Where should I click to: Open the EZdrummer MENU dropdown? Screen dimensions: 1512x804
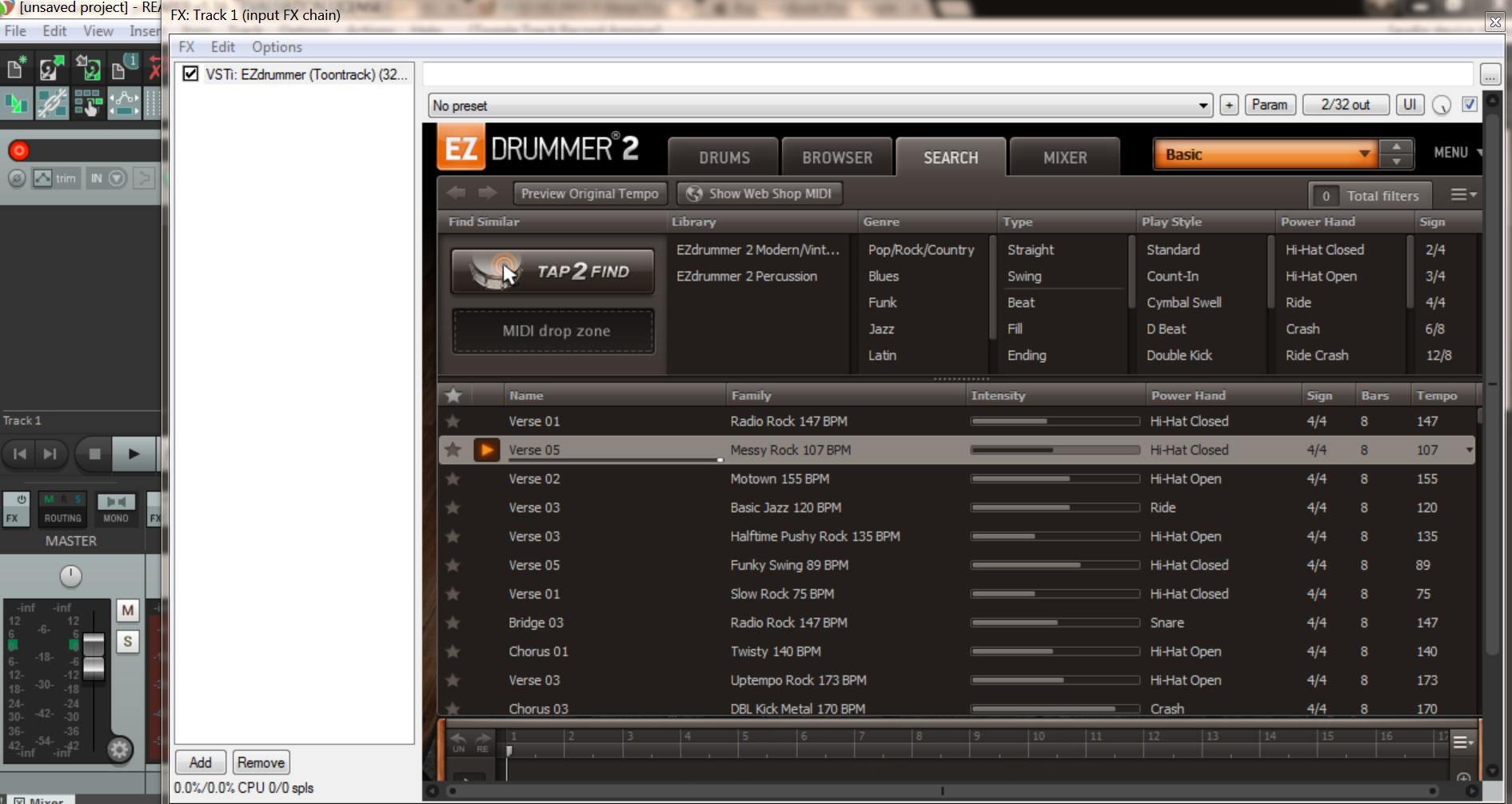(1456, 153)
